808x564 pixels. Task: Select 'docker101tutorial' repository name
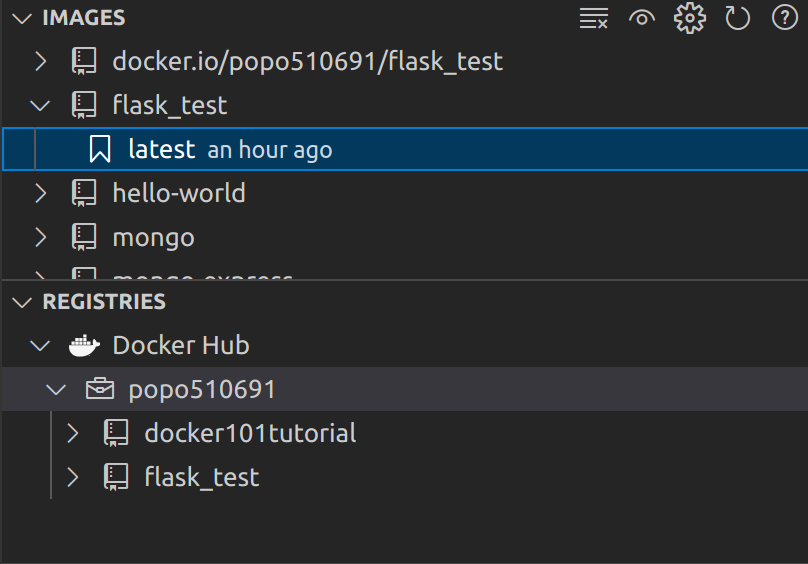click(x=250, y=434)
